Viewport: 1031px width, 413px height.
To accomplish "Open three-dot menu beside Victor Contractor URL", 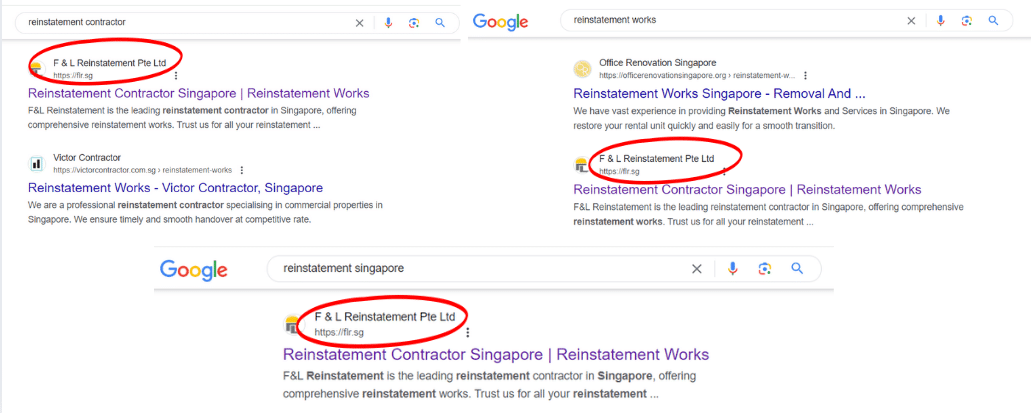I will coord(241,171).
